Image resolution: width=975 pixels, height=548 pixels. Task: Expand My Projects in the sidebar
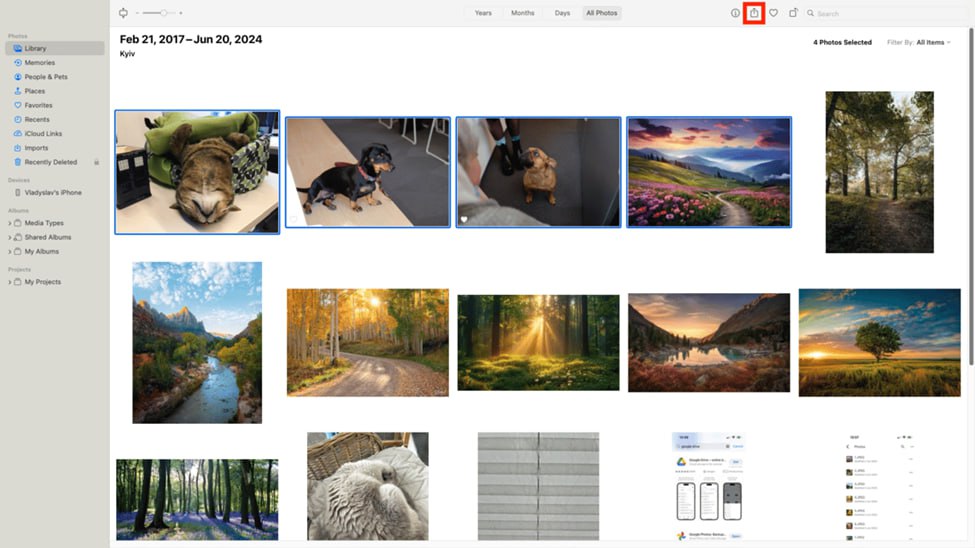(x=42, y=282)
